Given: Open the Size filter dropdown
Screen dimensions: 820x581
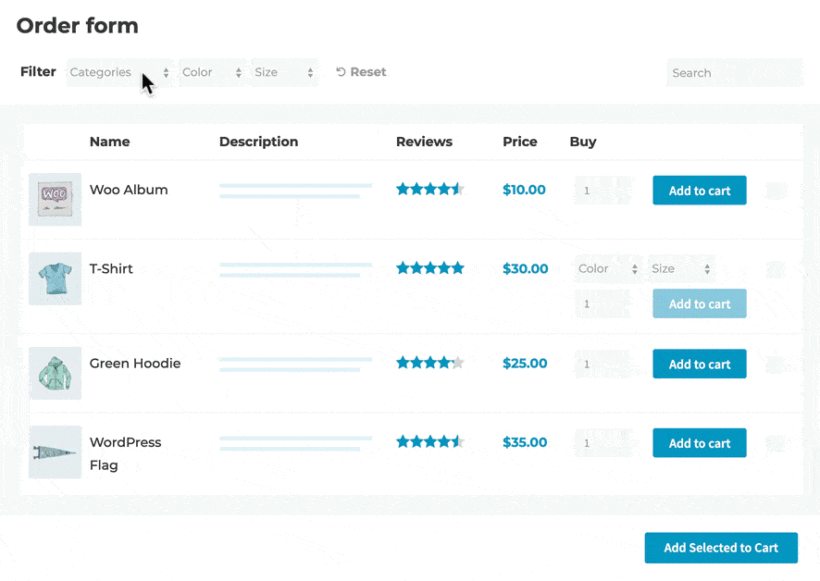Looking at the screenshot, I should click(285, 72).
